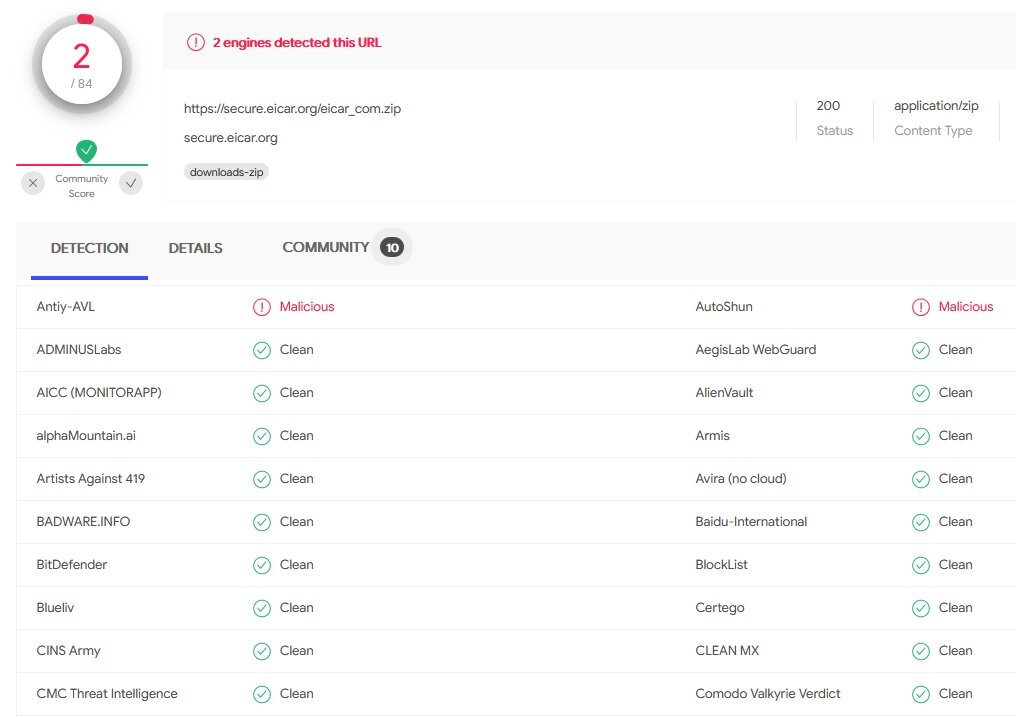1016x717 pixels.
Task: Select the Antiy-AVL engine name
Action: [65, 306]
